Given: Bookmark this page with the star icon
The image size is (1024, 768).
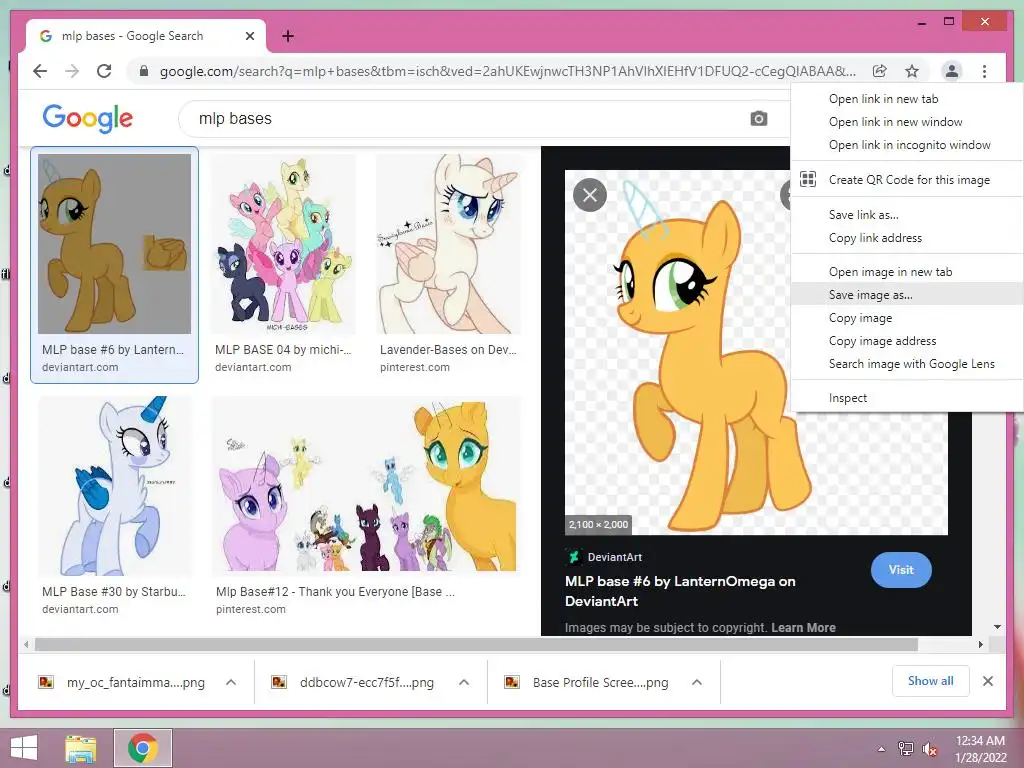Looking at the screenshot, I should click(912, 71).
